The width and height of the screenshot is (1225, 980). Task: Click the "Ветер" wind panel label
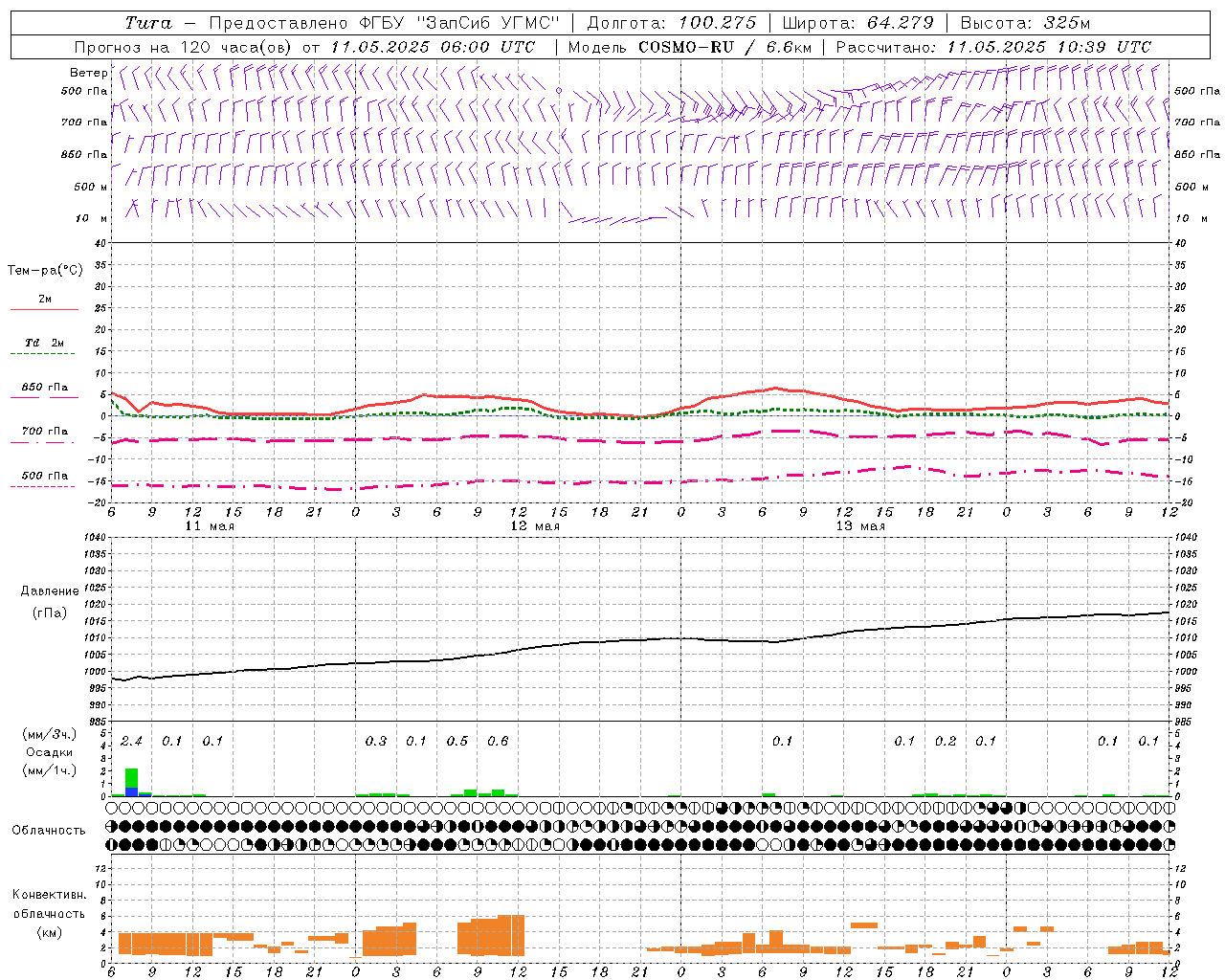pos(88,73)
